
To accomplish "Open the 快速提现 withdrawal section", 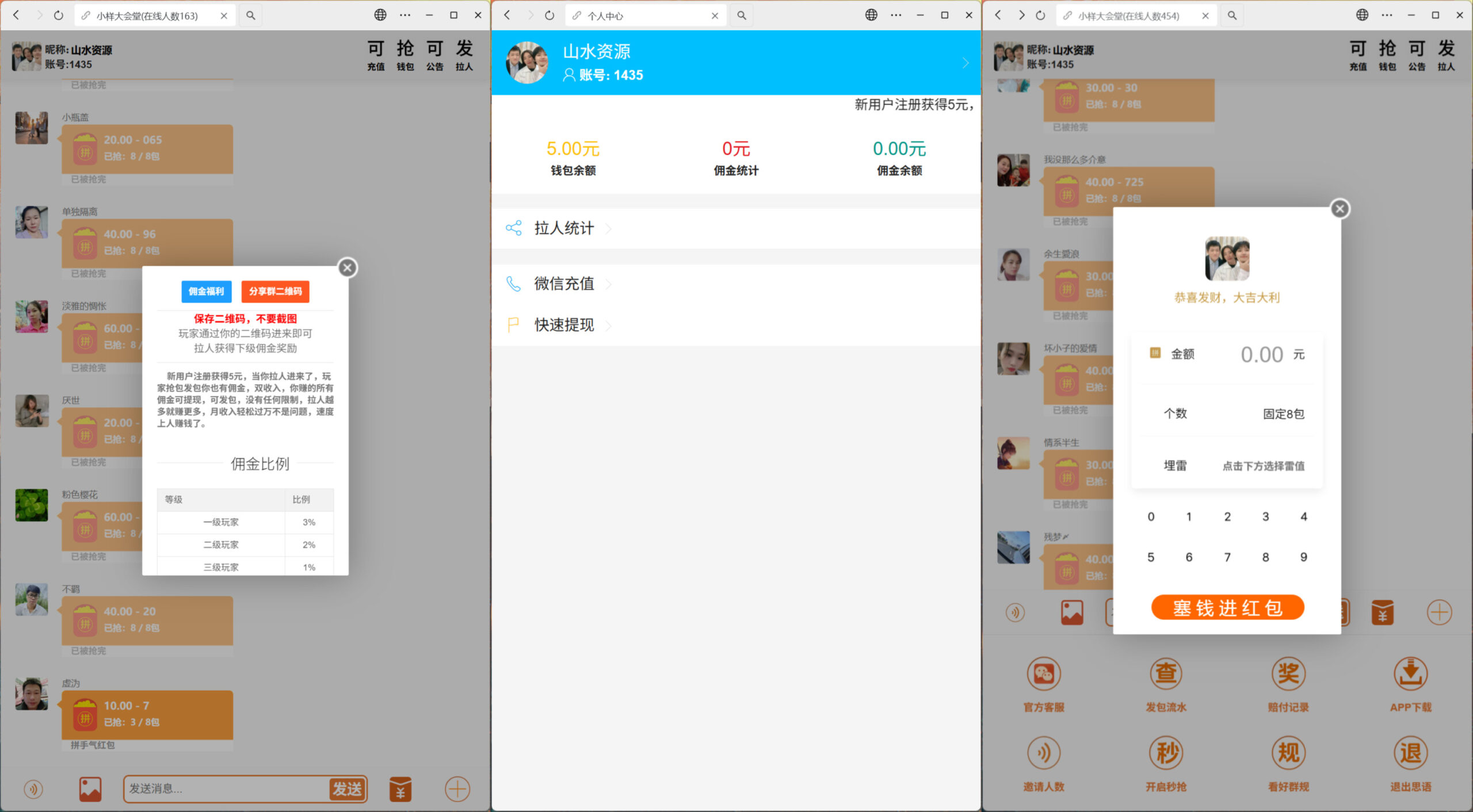I will coord(564,325).
